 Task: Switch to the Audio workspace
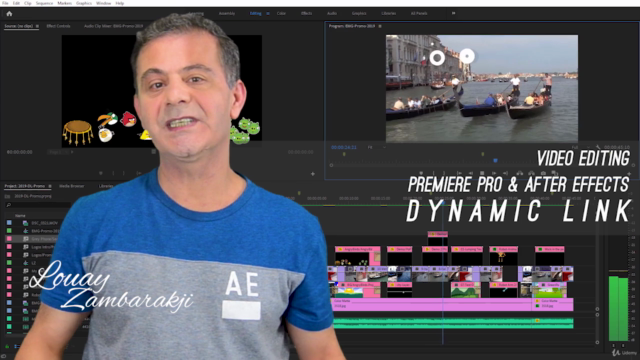tap(332, 13)
